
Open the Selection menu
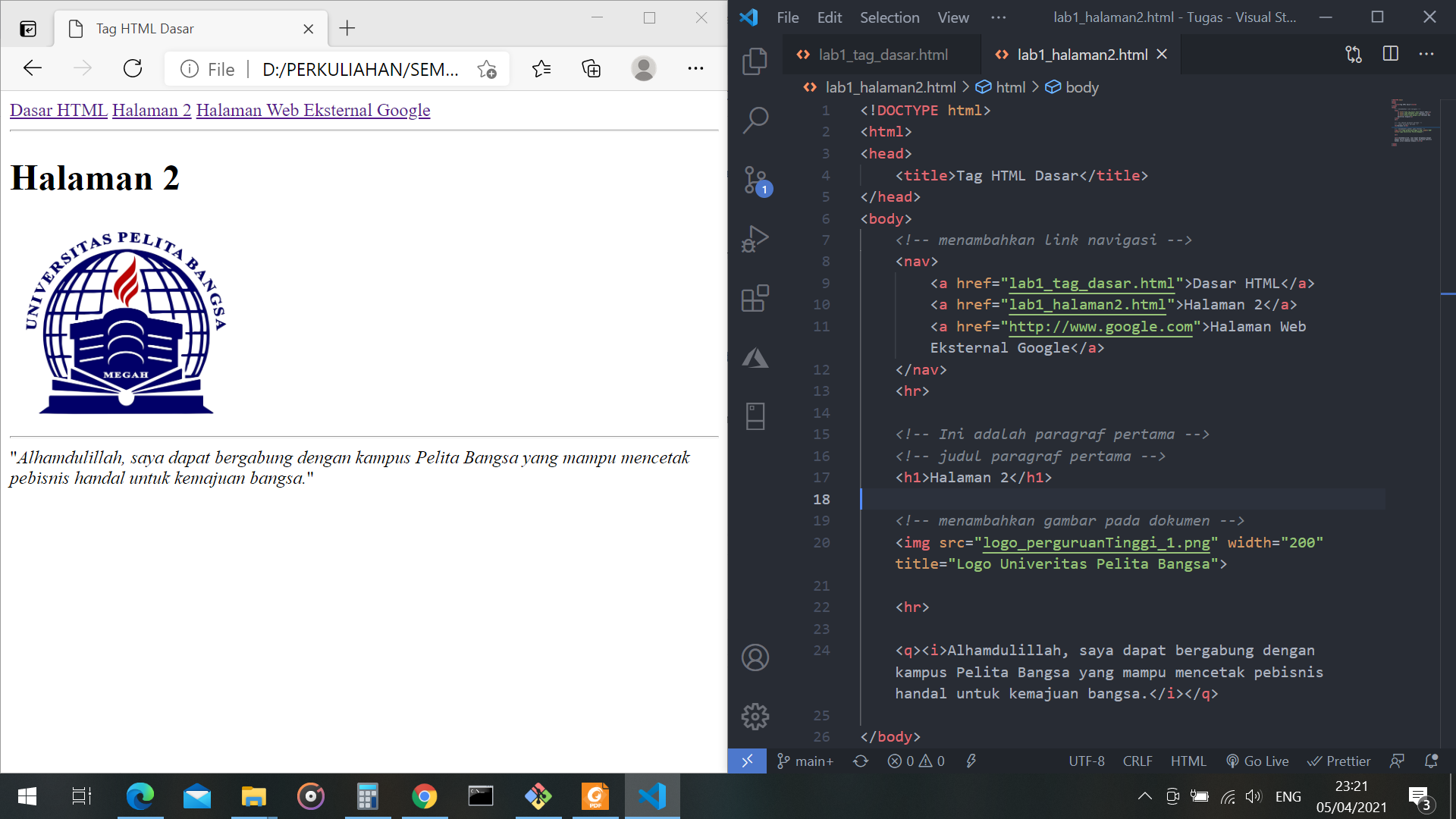[889, 17]
